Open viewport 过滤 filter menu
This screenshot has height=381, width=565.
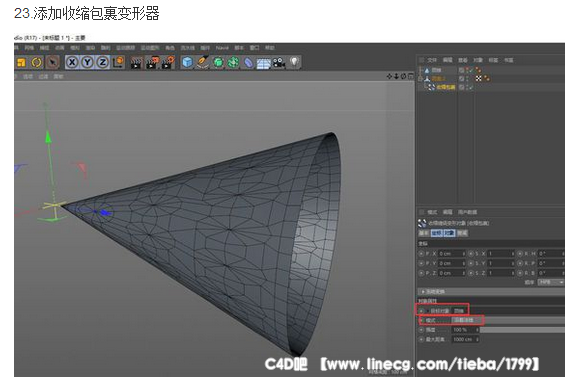pos(43,76)
